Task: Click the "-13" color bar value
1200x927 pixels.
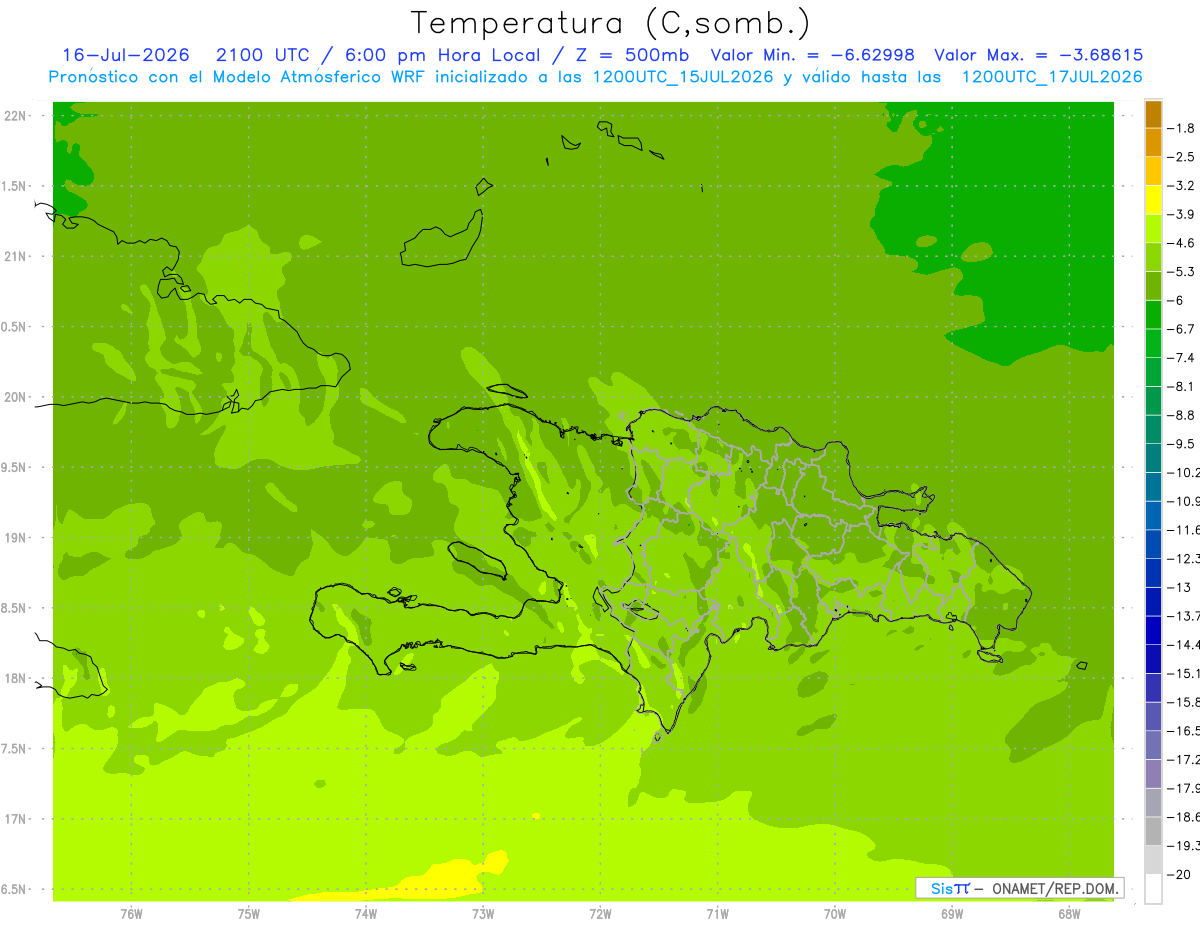Action: (x=1180, y=588)
